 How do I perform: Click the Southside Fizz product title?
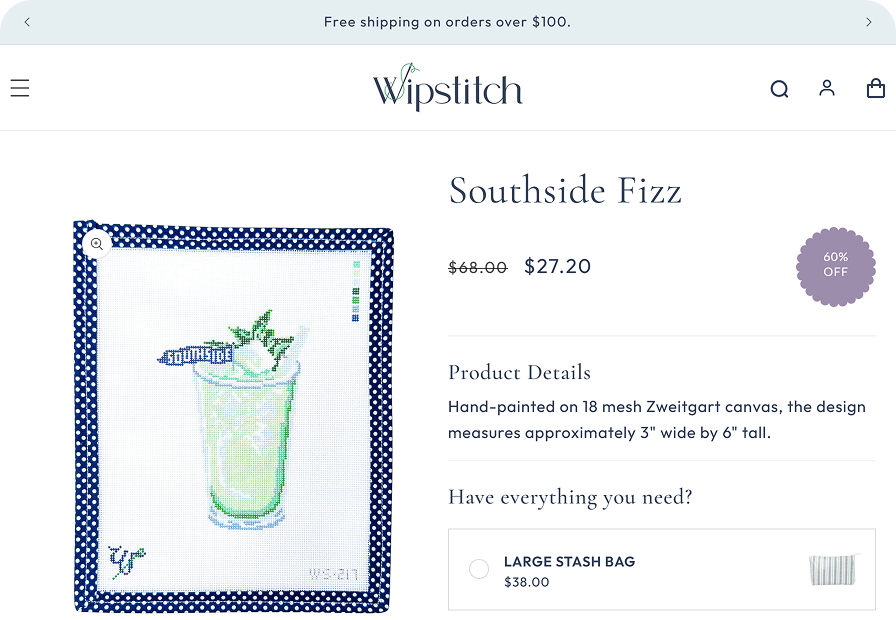[x=565, y=190]
